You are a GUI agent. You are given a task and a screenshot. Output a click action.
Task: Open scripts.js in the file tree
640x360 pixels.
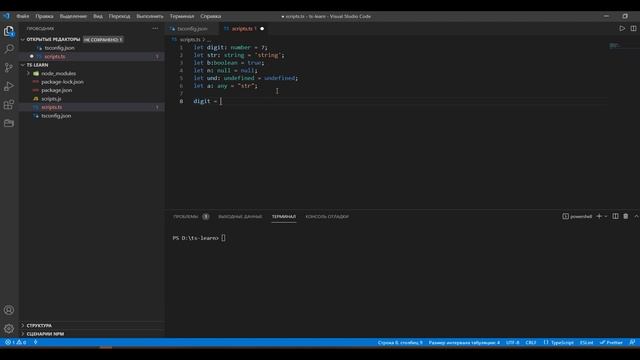[x=51, y=99]
